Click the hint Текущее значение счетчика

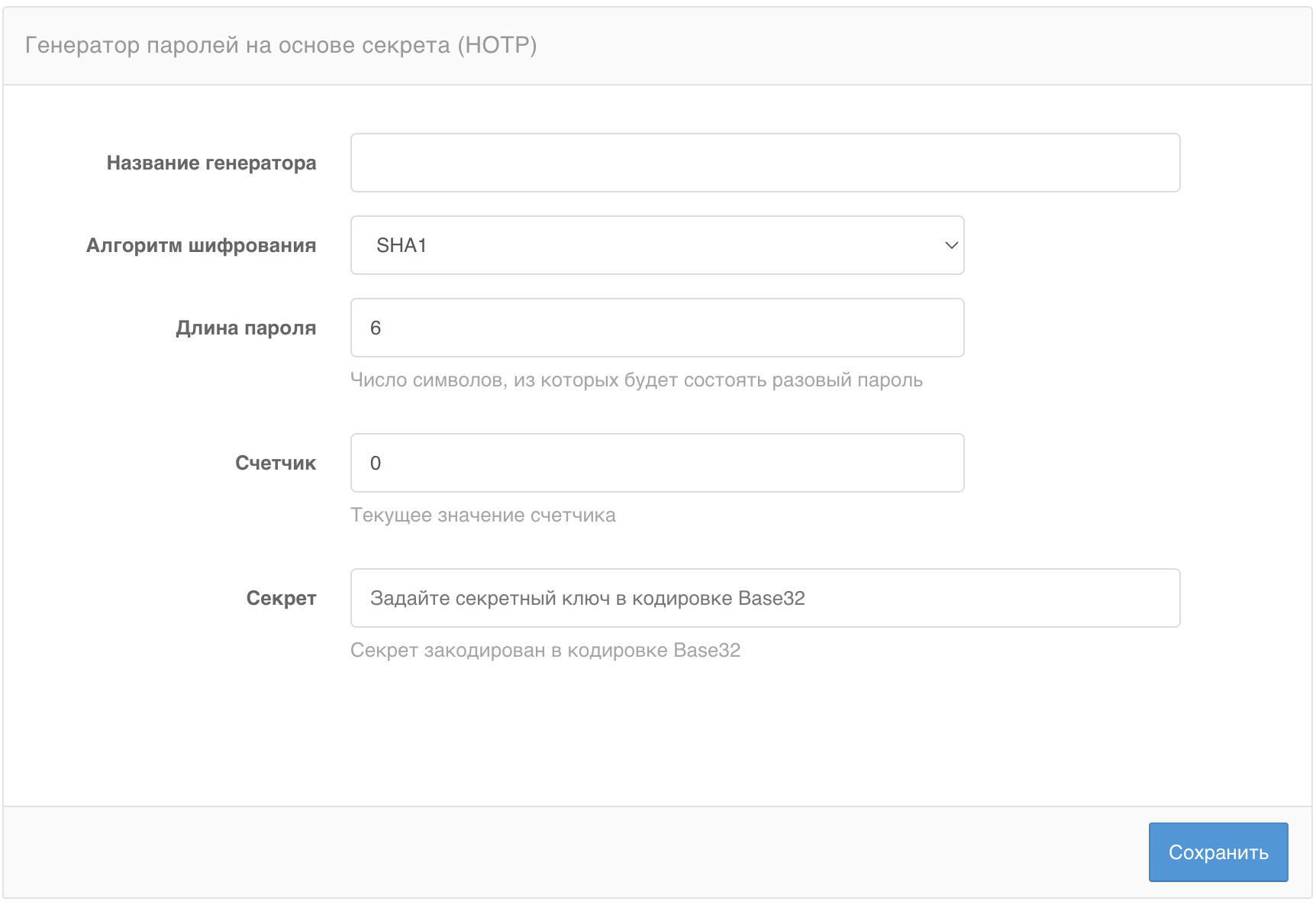pos(482,515)
